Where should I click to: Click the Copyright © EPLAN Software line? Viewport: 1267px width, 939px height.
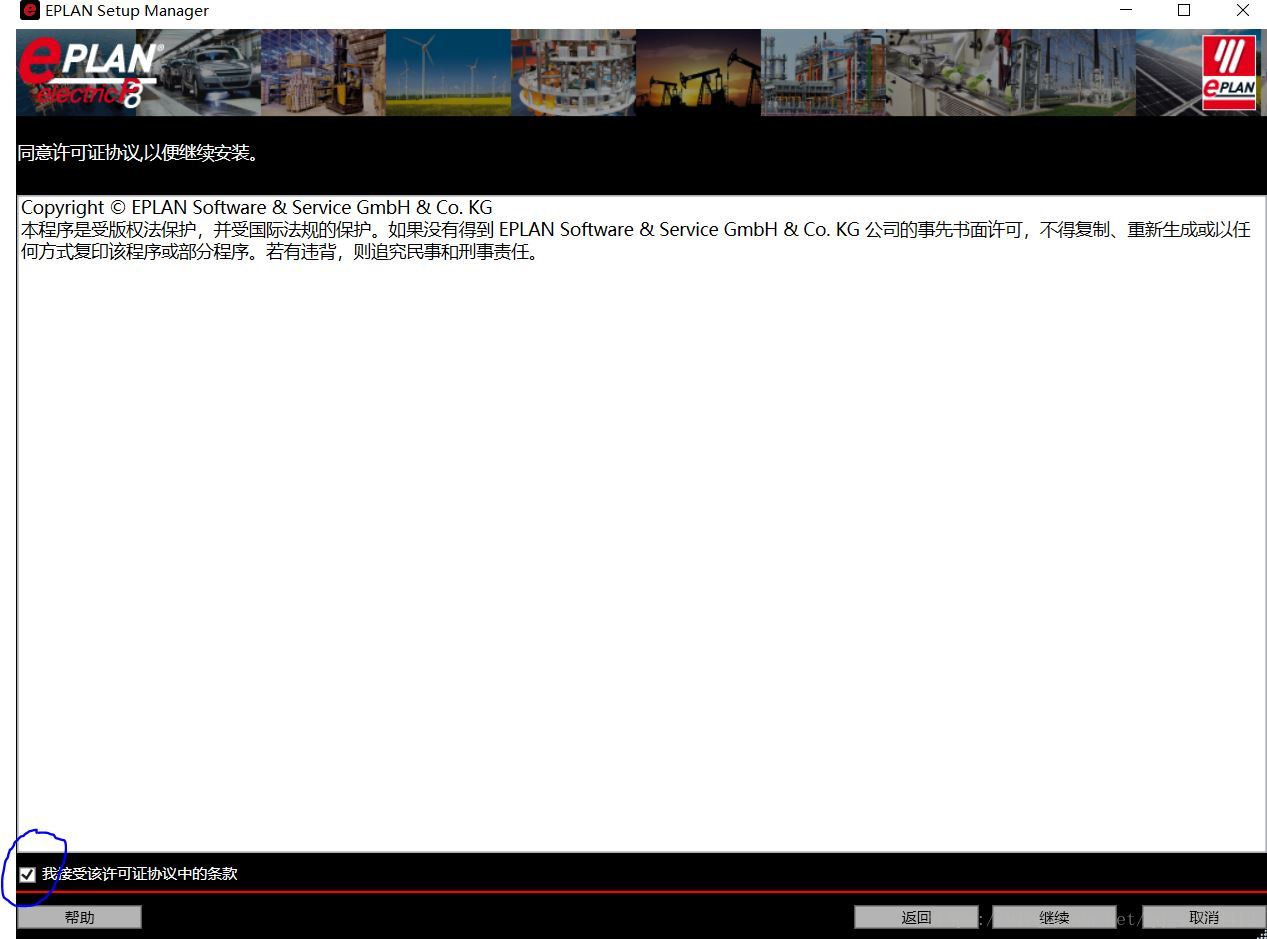257,208
